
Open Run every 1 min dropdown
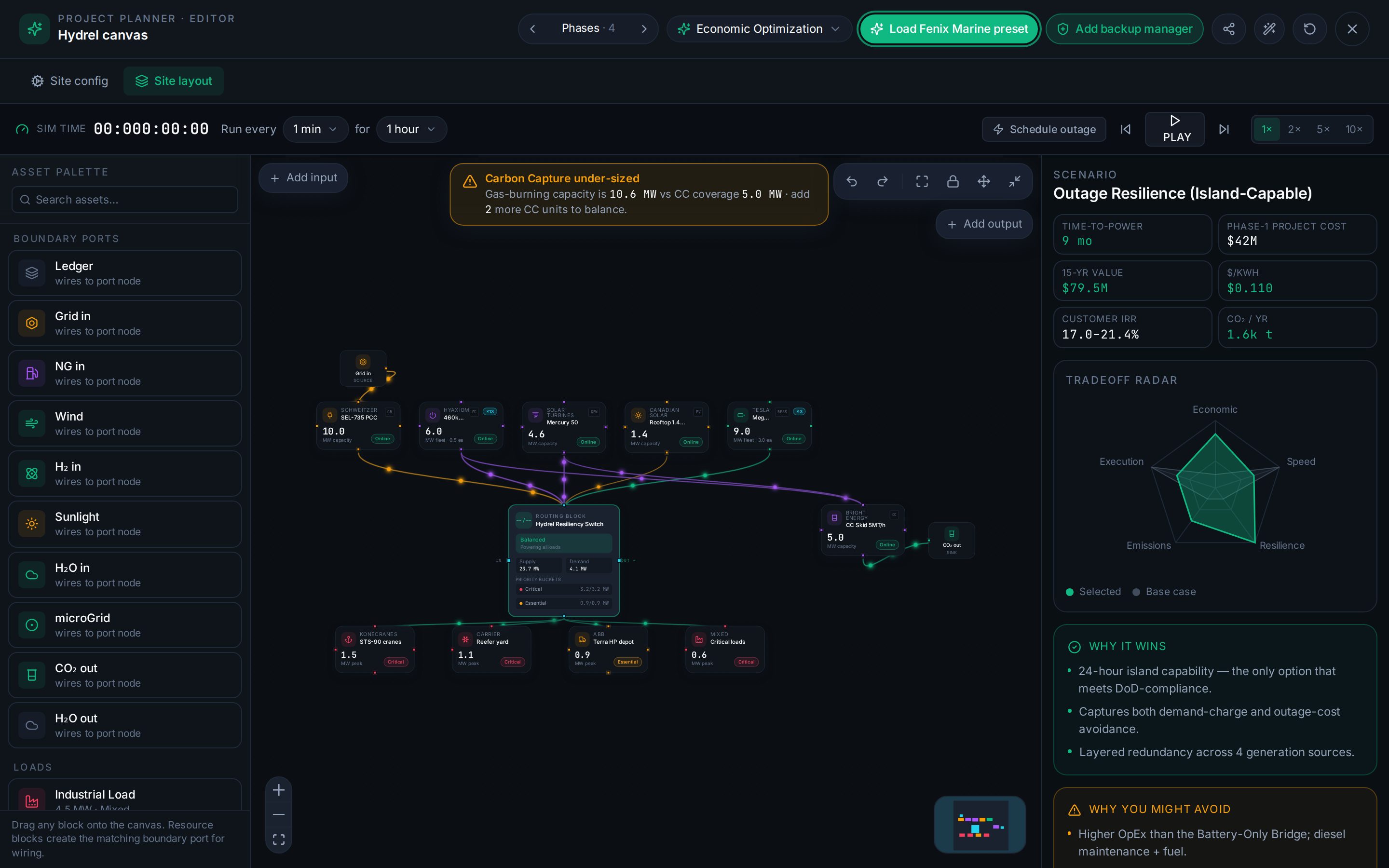pos(315,129)
